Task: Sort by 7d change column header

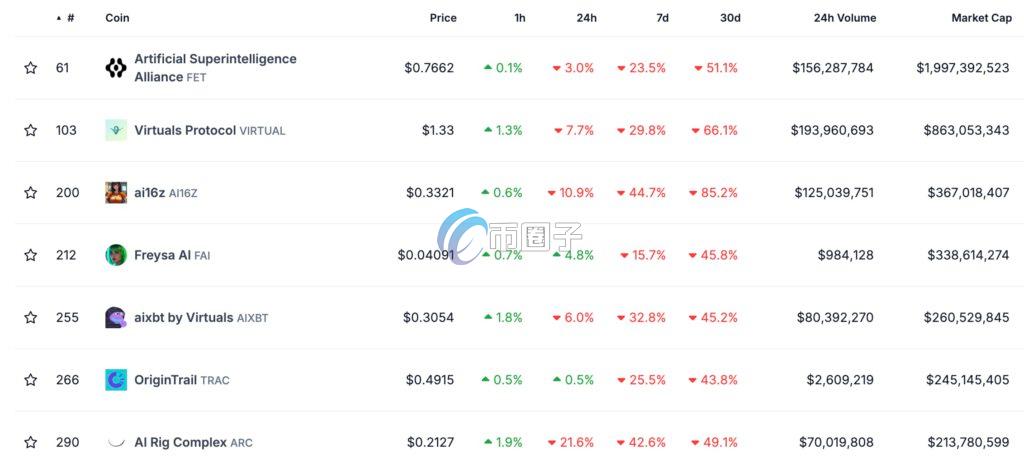Action: tap(662, 18)
